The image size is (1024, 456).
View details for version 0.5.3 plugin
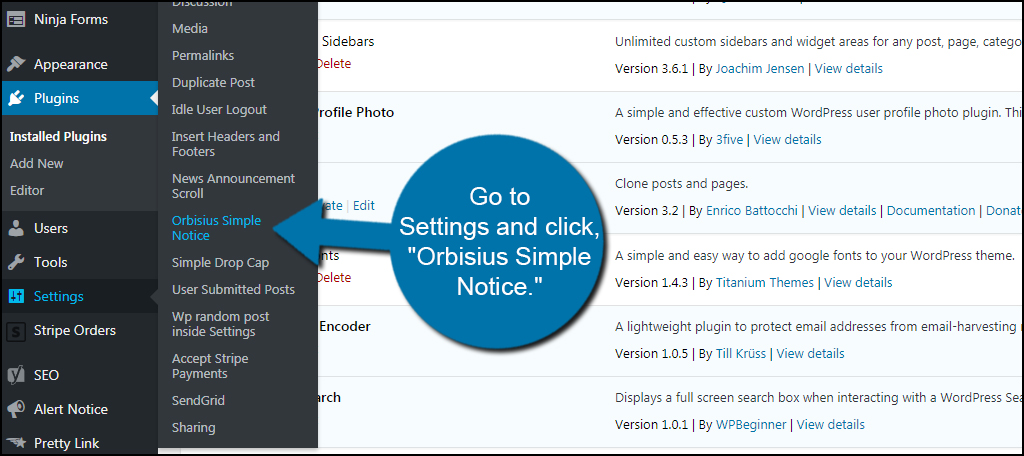(x=788, y=140)
